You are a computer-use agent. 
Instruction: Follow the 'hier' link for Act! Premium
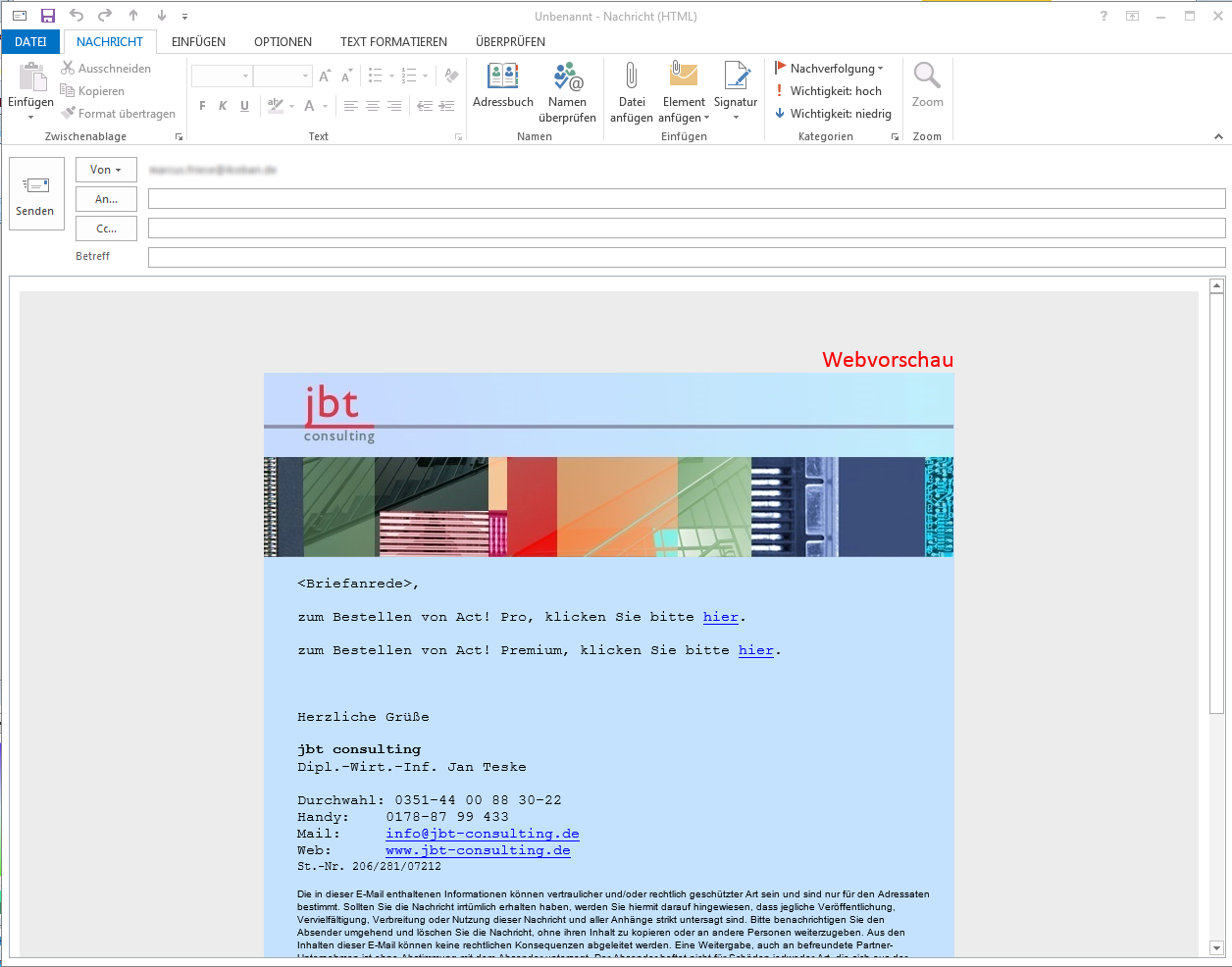pos(755,650)
